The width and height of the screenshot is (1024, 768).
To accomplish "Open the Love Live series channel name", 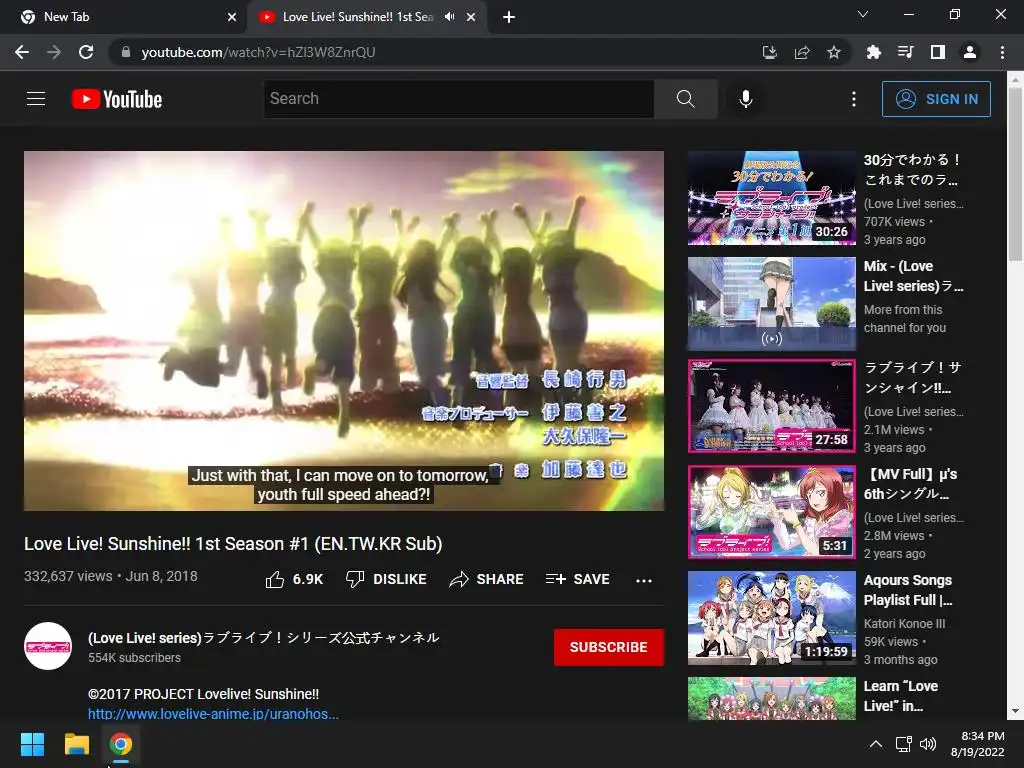I will coord(263,638).
